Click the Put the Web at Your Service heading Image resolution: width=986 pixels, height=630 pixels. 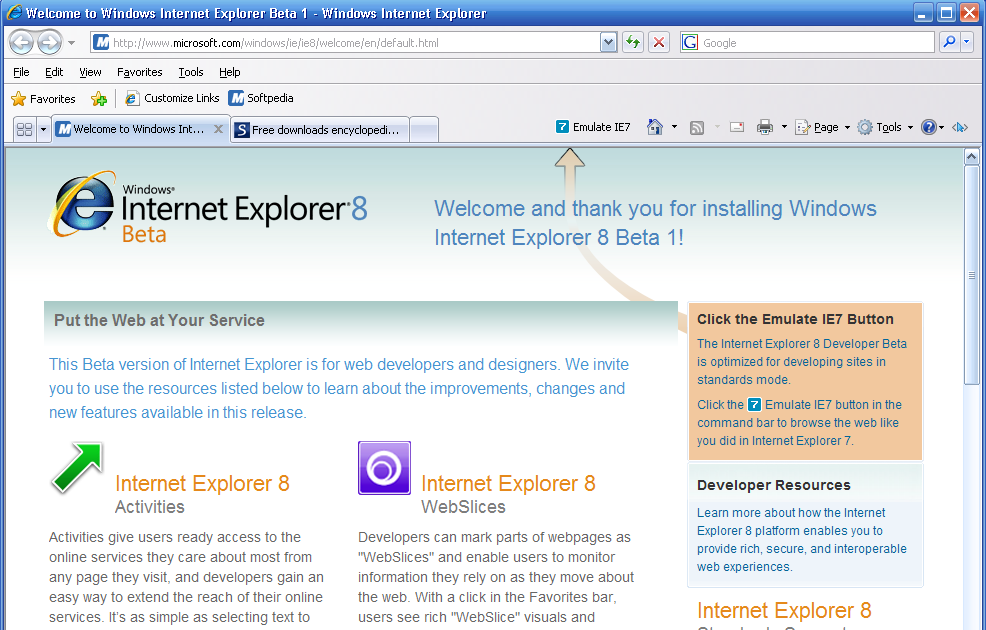(159, 320)
